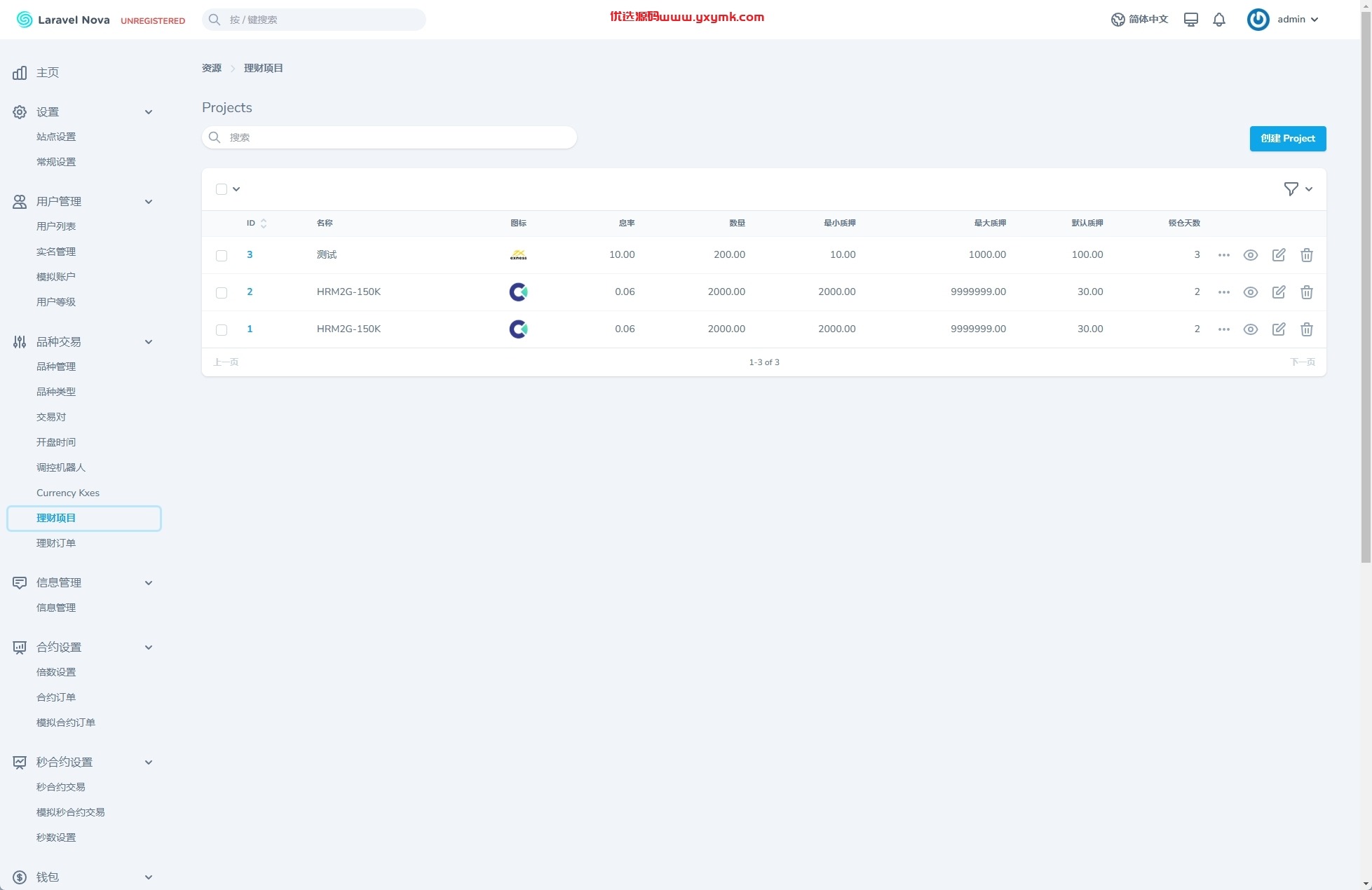The width and height of the screenshot is (1372, 890).
Task: View details of project ID 3
Action: click(x=1251, y=255)
